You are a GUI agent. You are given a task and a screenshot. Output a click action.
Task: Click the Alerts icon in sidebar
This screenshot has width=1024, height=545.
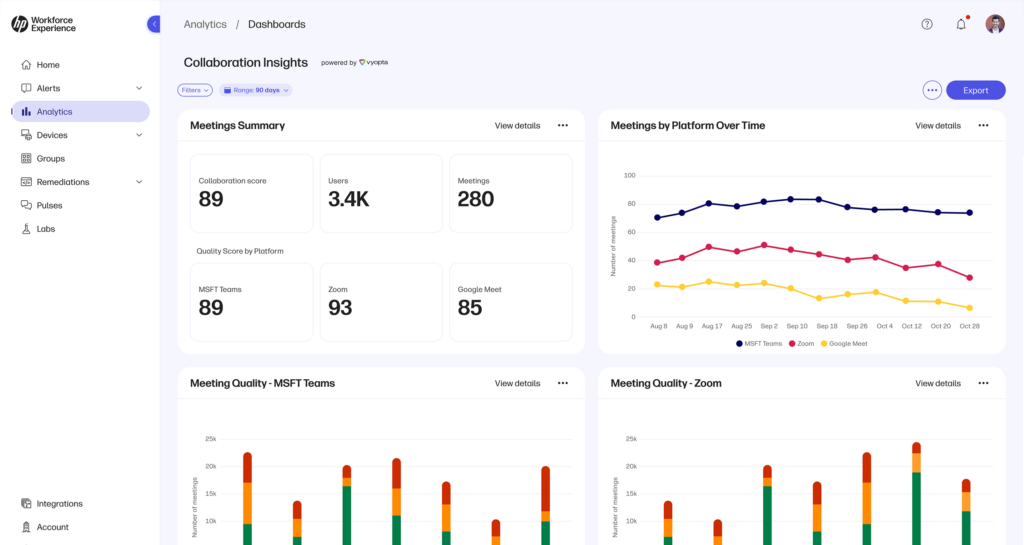click(26, 88)
